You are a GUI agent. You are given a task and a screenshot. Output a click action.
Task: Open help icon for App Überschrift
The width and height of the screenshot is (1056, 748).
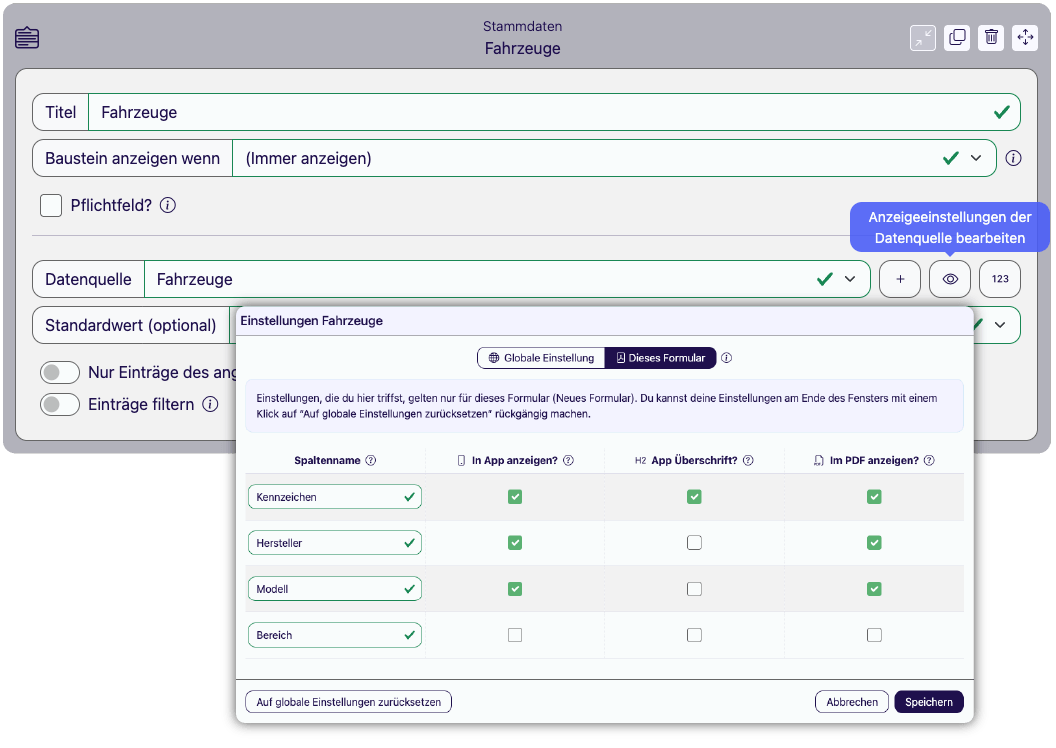tap(748, 461)
